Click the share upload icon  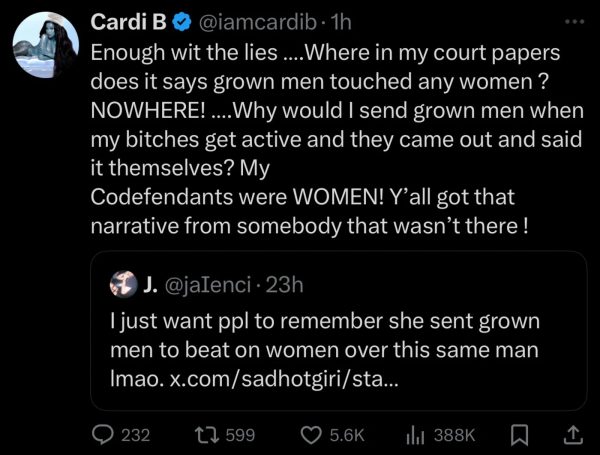coord(573,434)
